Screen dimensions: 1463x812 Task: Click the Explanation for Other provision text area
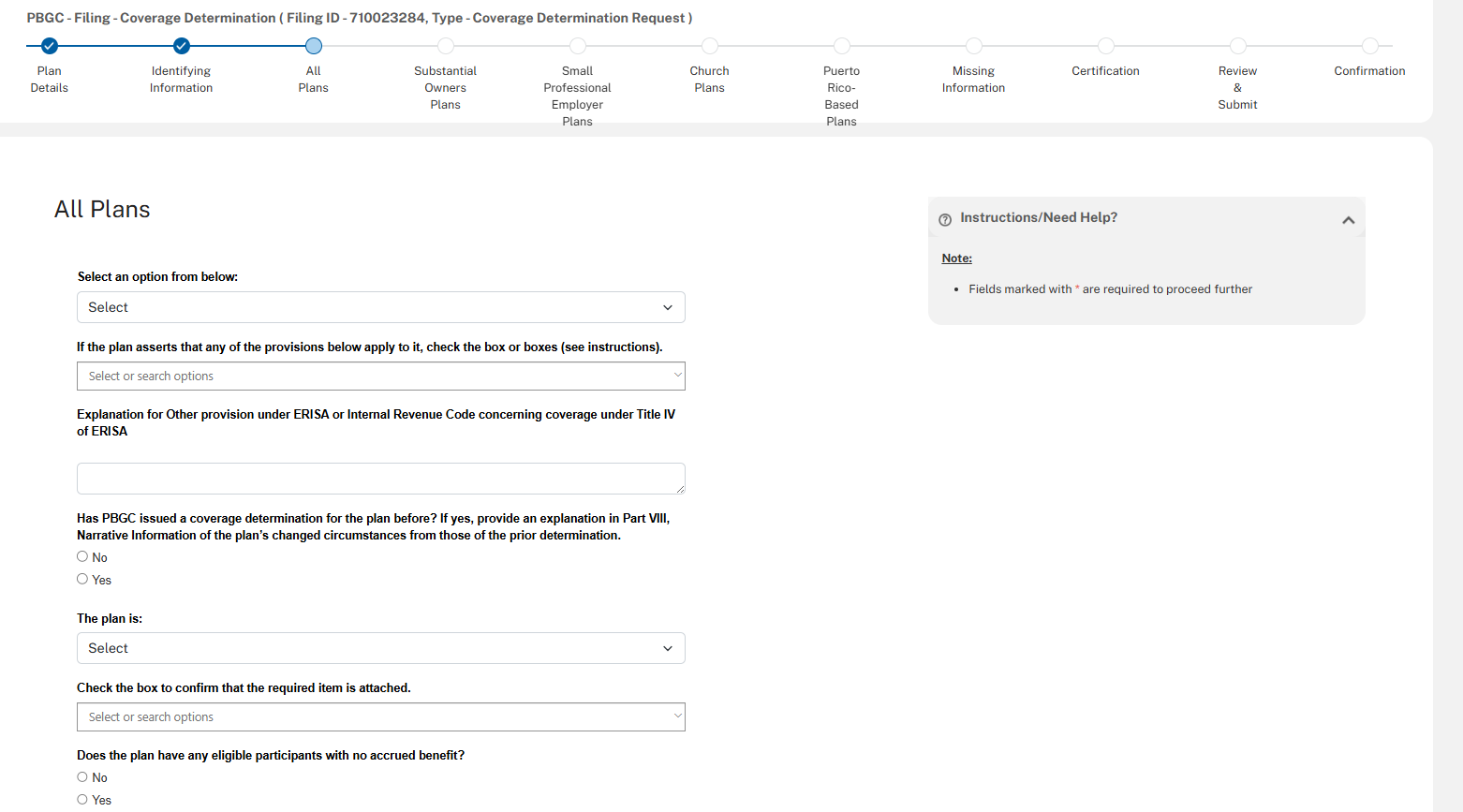coord(380,479)
